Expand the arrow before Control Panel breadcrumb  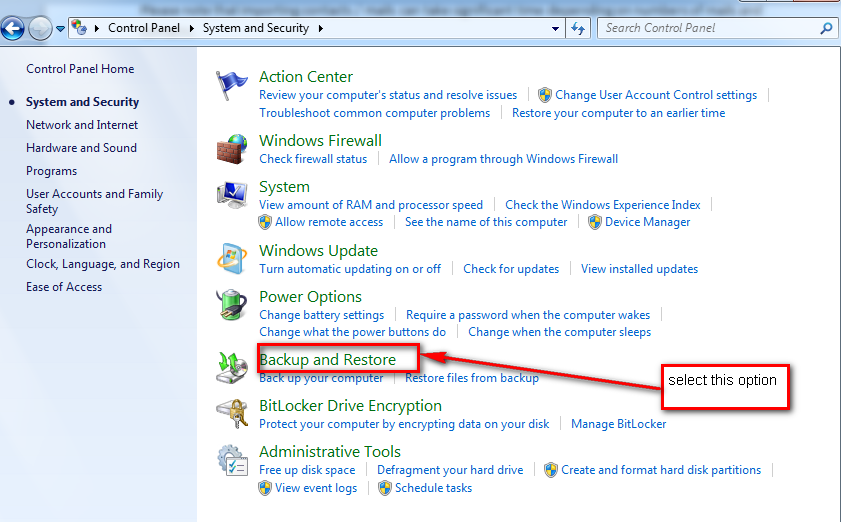[x=97, y=28]
